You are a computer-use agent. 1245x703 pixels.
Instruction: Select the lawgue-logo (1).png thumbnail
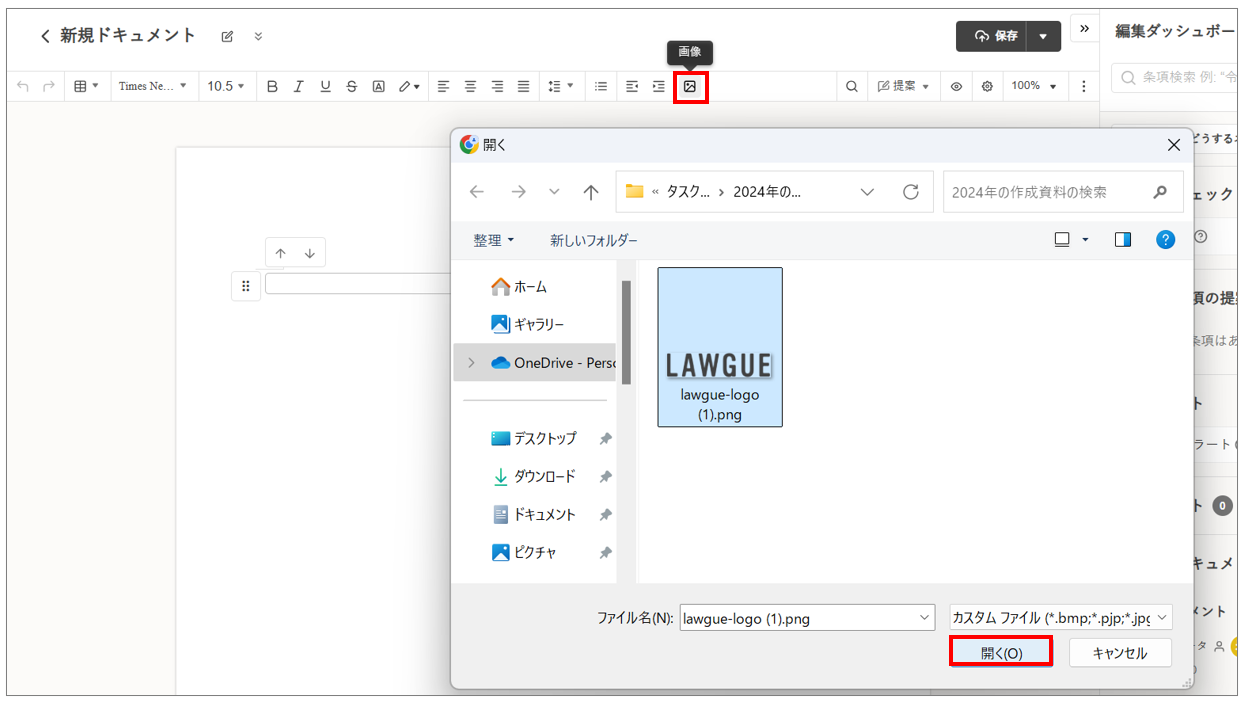[x=720, y=347]
